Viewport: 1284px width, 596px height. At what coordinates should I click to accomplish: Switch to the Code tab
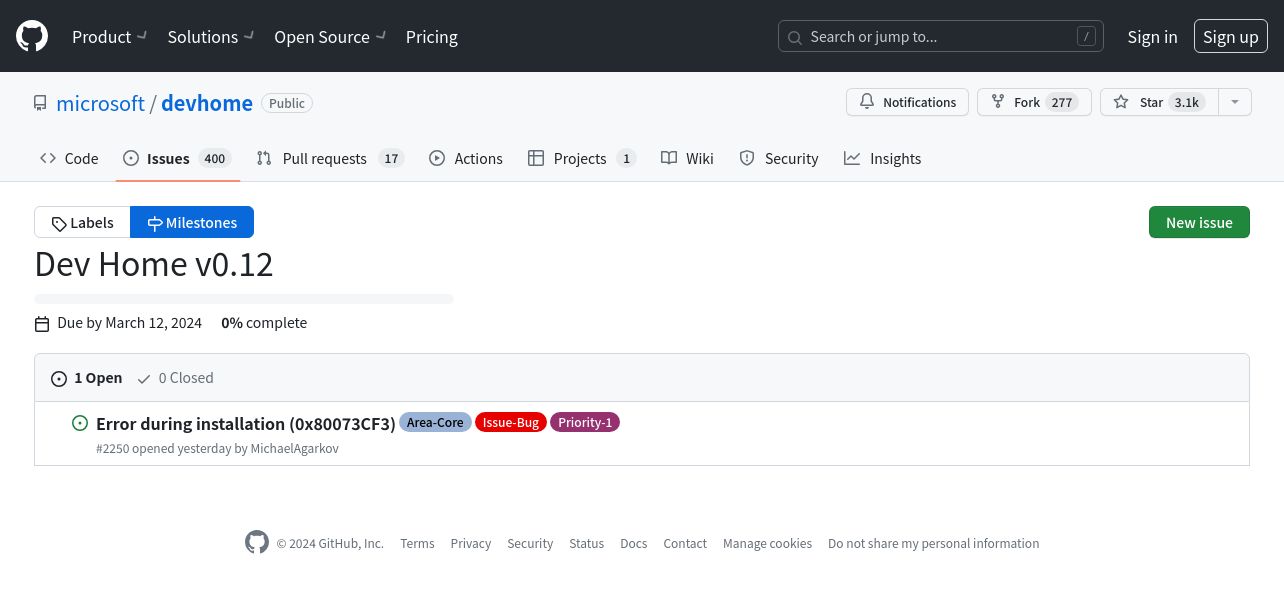[x=69, y=158]
